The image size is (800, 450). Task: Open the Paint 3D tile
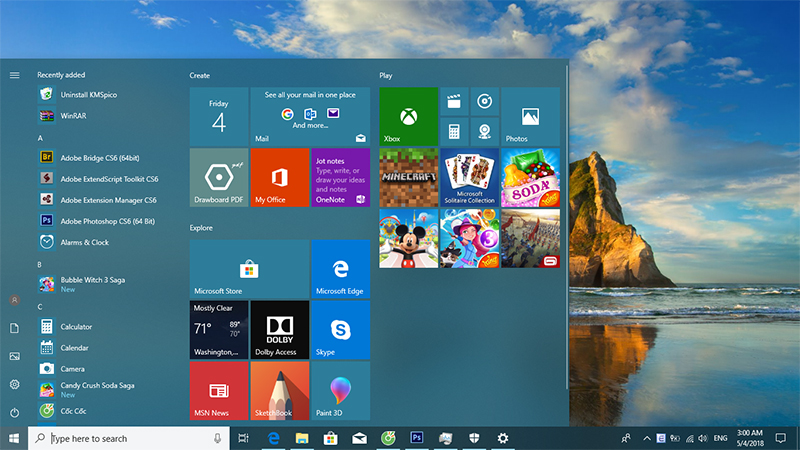click(341, 391)
